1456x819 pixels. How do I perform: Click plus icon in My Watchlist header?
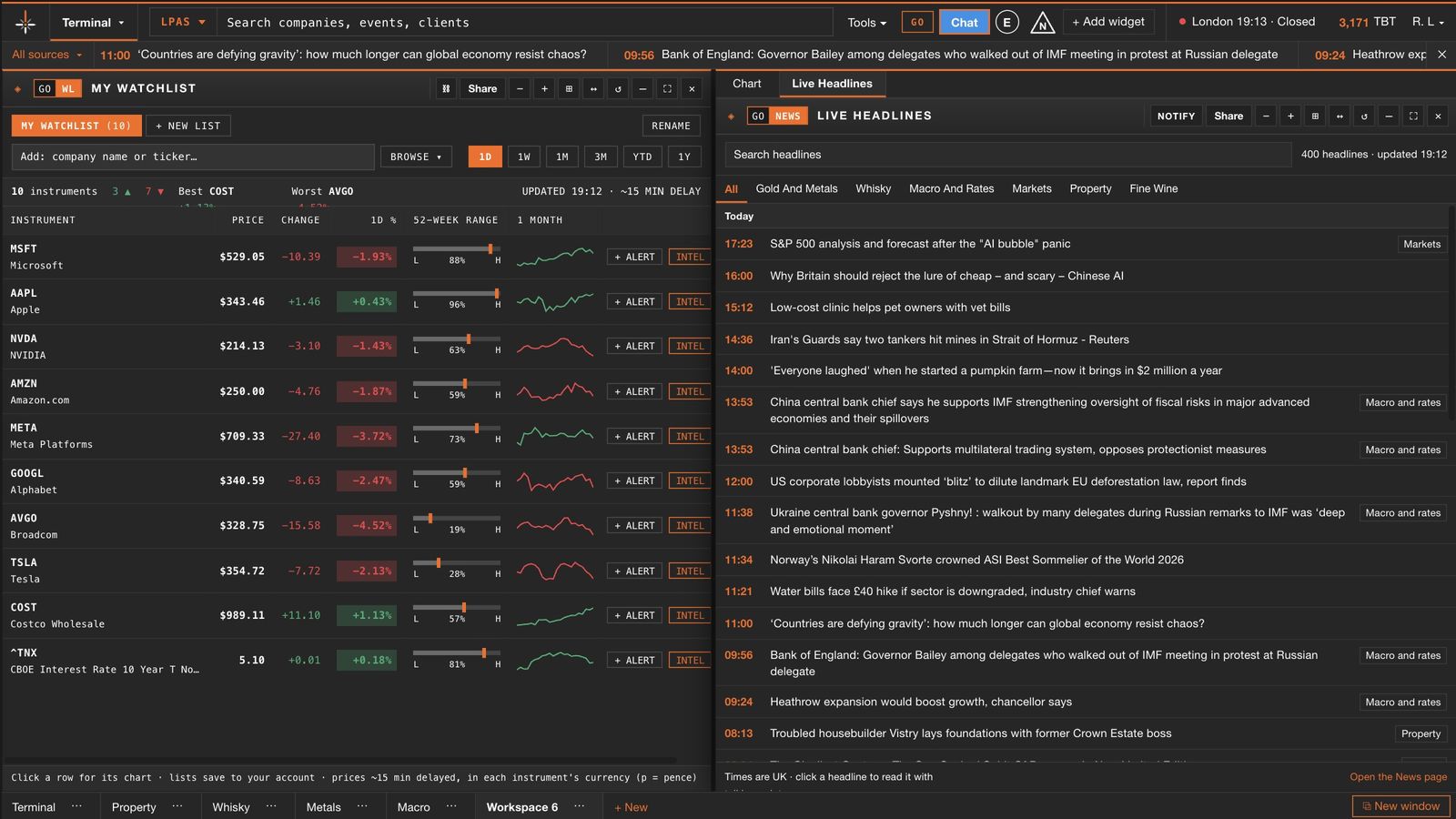pyautogui.click(x=544, y=88)
